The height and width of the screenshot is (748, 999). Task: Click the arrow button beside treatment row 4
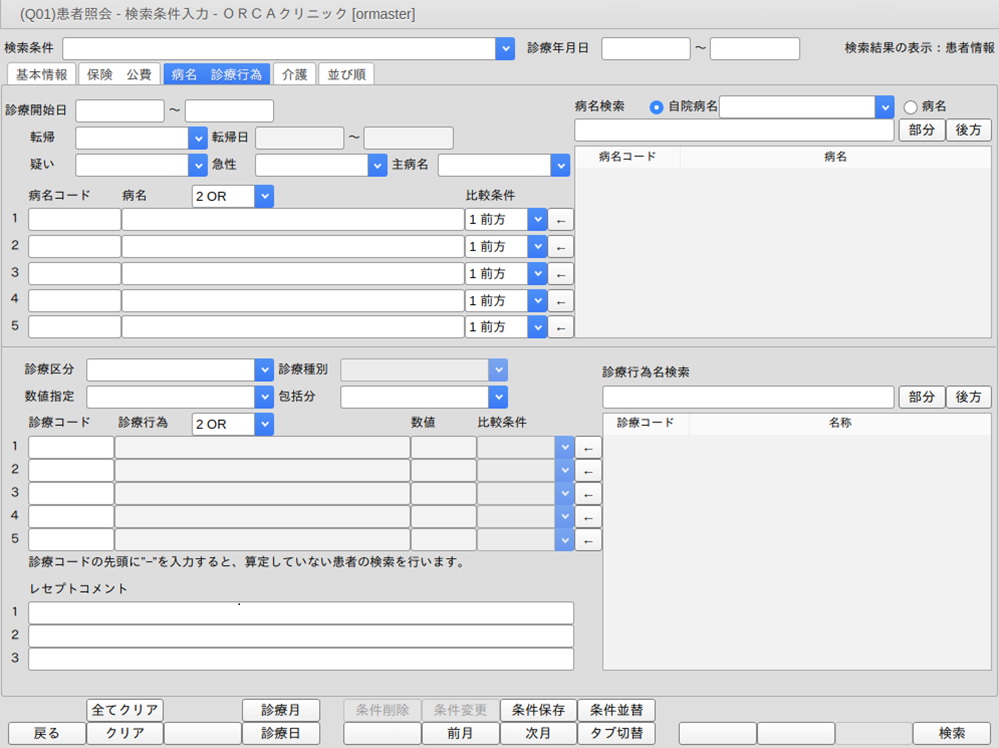click(589, 517)
